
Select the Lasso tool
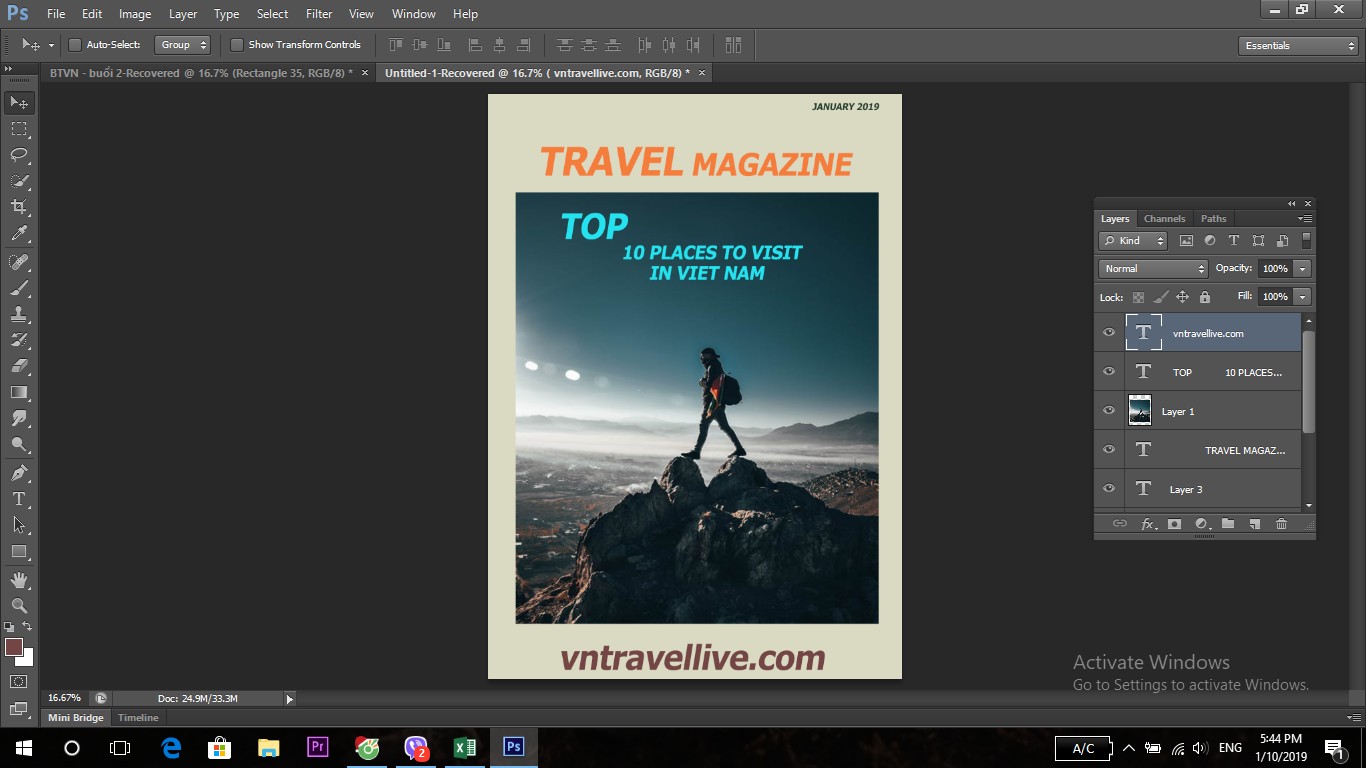19,155
